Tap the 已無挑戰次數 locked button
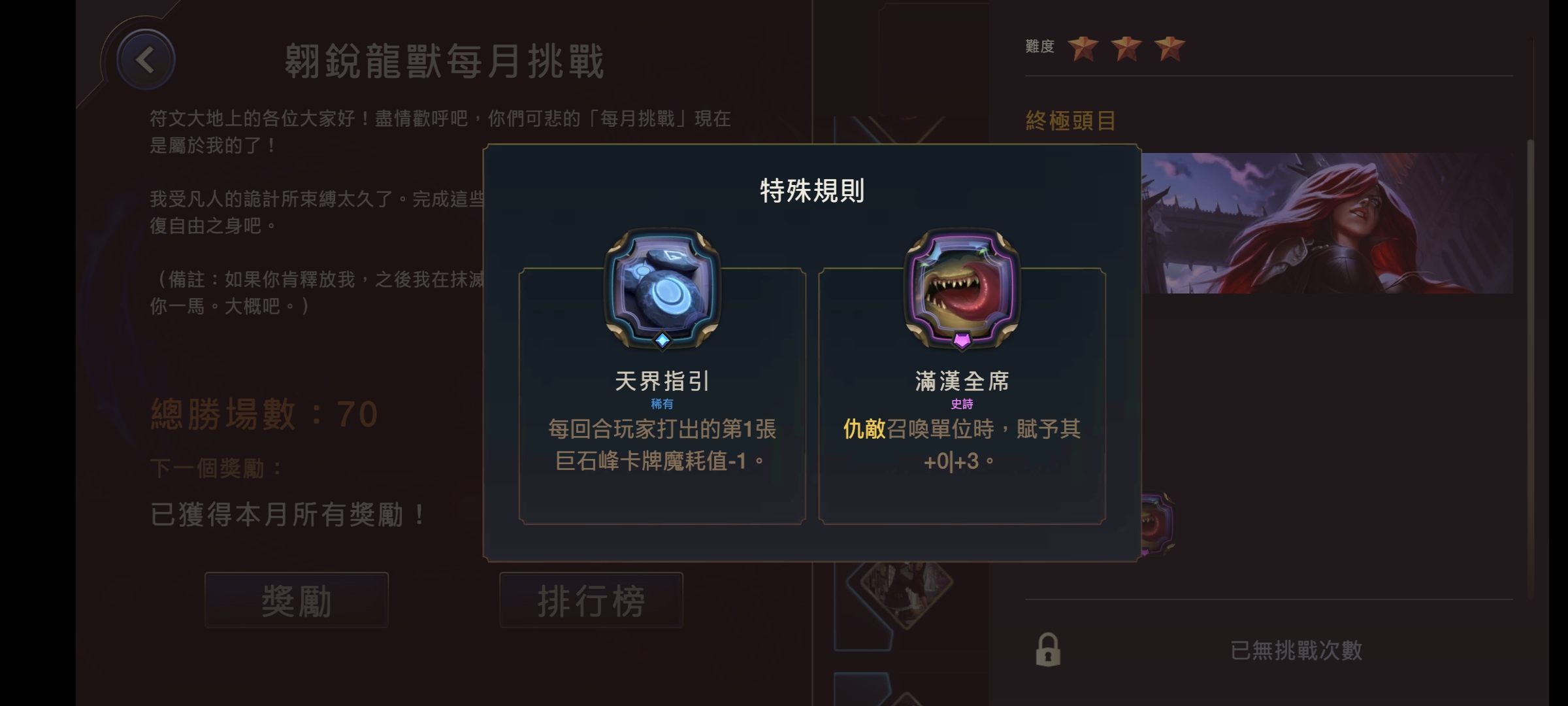 click(x=1269, y=650)
